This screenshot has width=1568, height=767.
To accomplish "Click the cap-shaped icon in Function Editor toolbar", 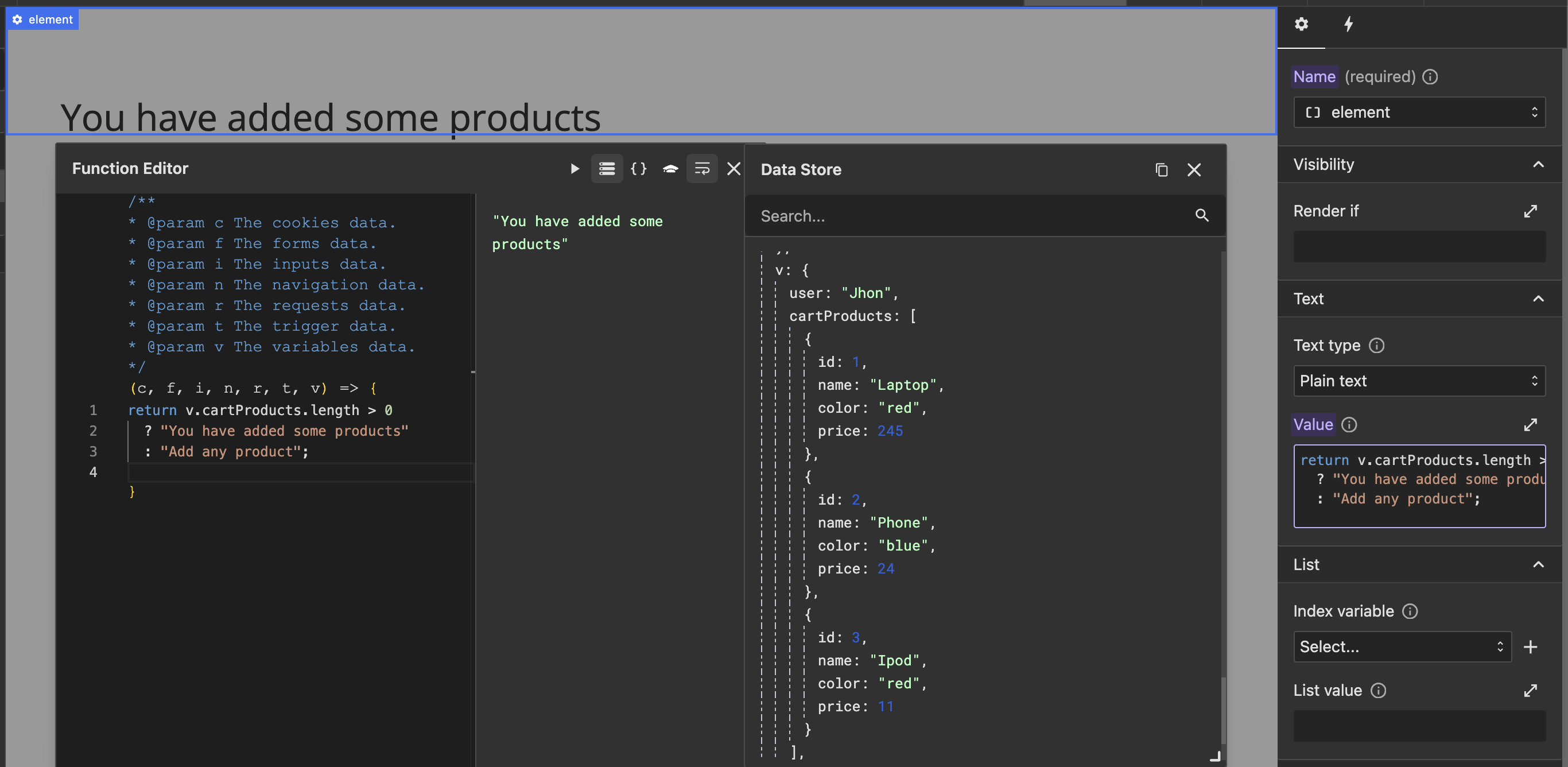I will pyautogui.click(x=670, y=169).
